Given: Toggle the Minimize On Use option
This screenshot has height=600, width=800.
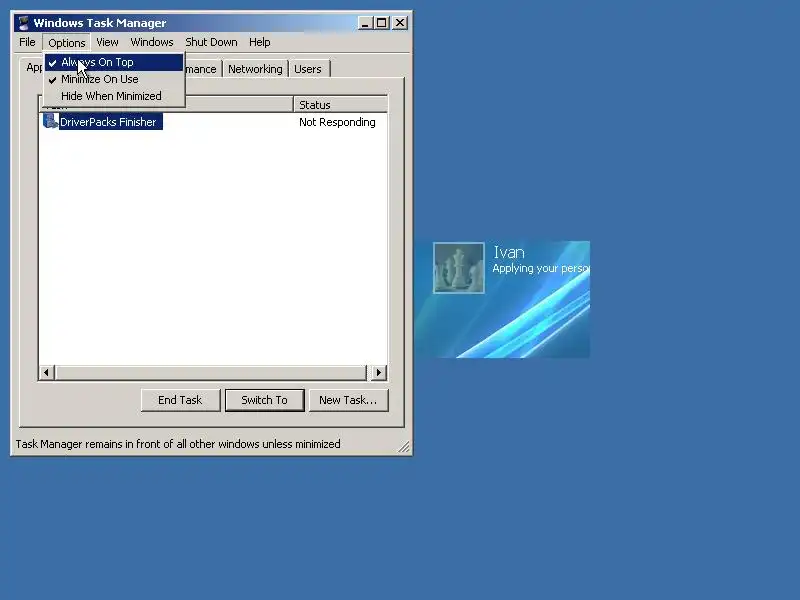Looking at the screenshot, I should [114, 79].
